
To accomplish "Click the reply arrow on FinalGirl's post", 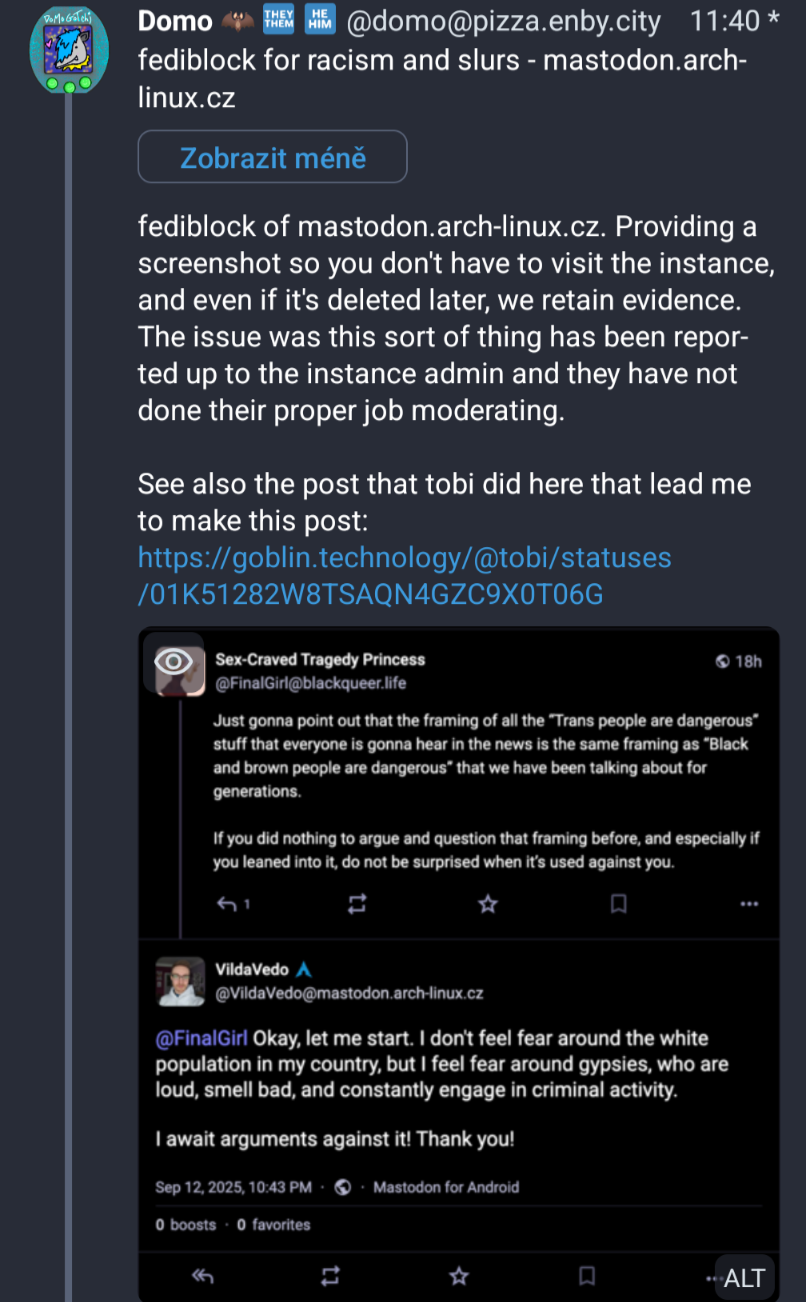I will pyautogui.click(x=228, y=904).
